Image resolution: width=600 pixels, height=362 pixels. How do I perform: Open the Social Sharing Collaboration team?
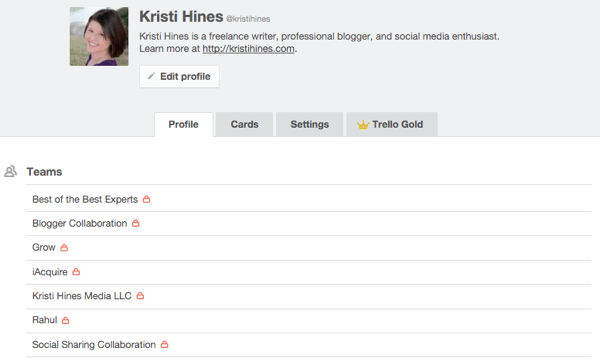coord(94,344)
